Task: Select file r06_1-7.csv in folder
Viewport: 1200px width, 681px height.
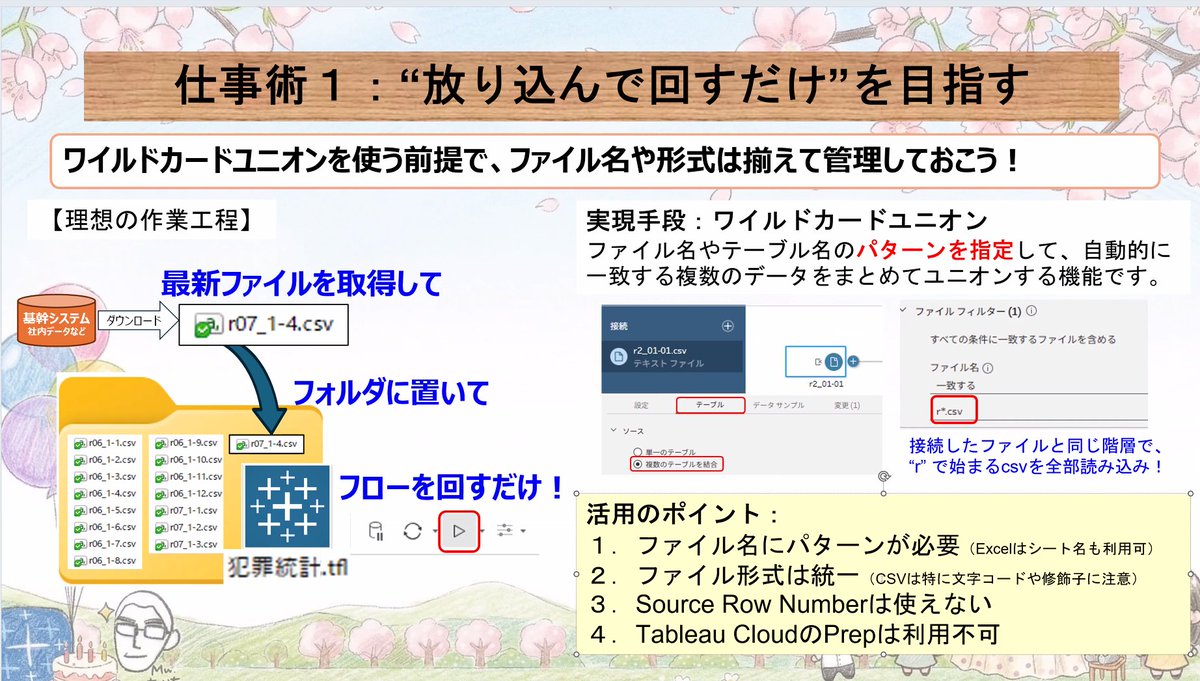Action: click(x=105, y=544)
